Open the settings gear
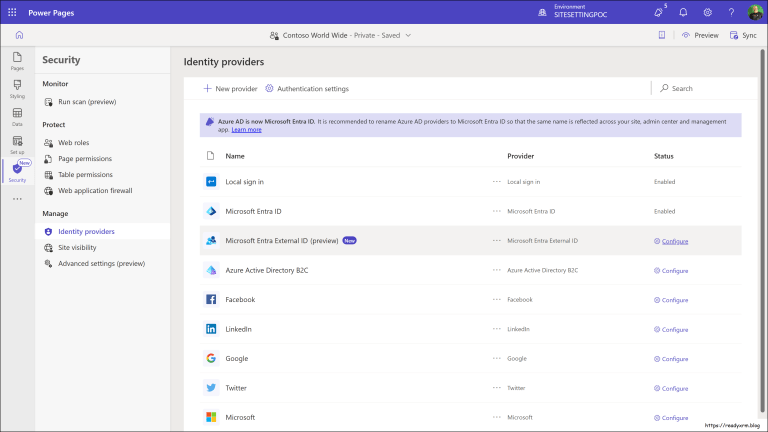 [707, 13]
